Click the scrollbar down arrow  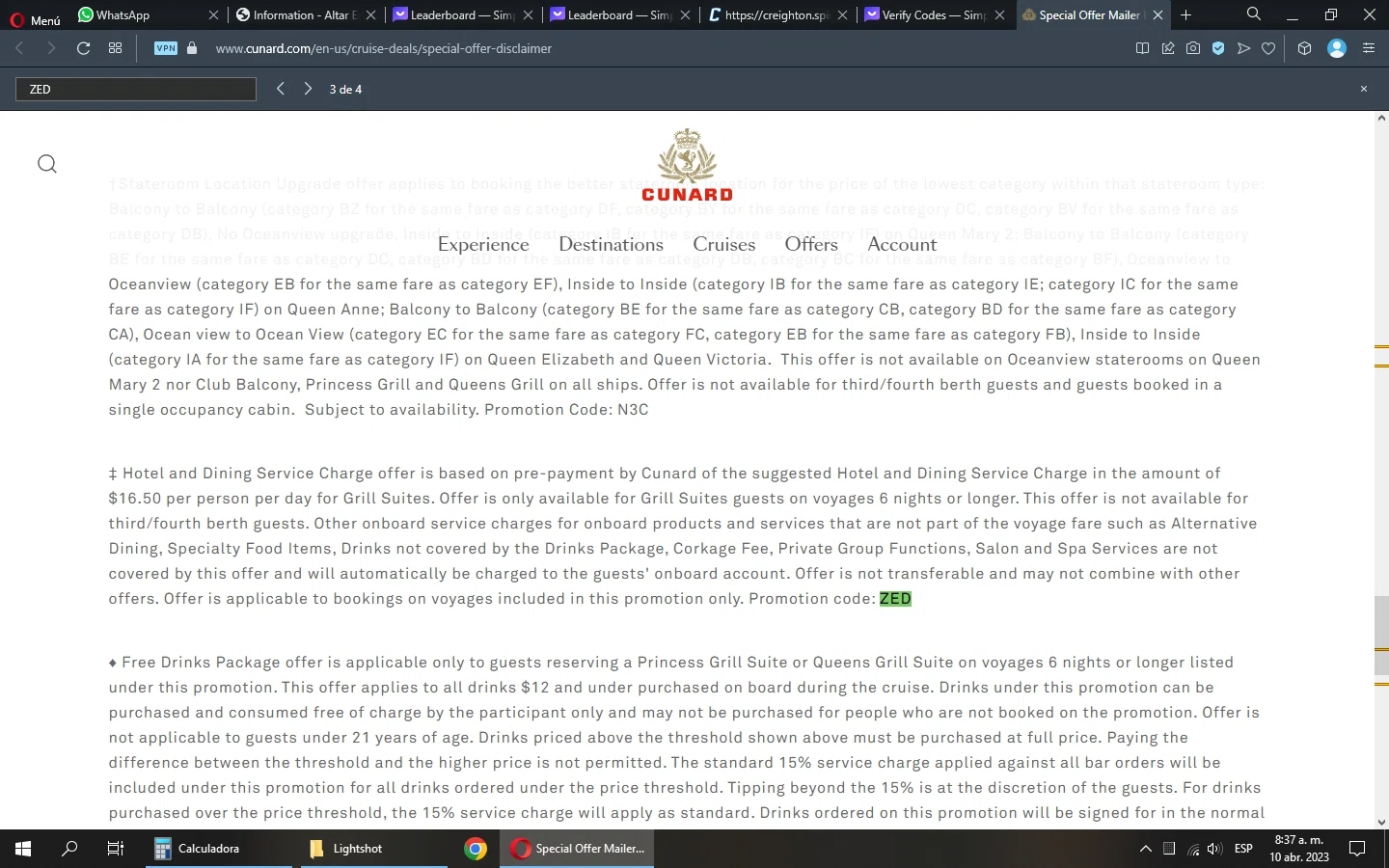[x=1381, y=822]
